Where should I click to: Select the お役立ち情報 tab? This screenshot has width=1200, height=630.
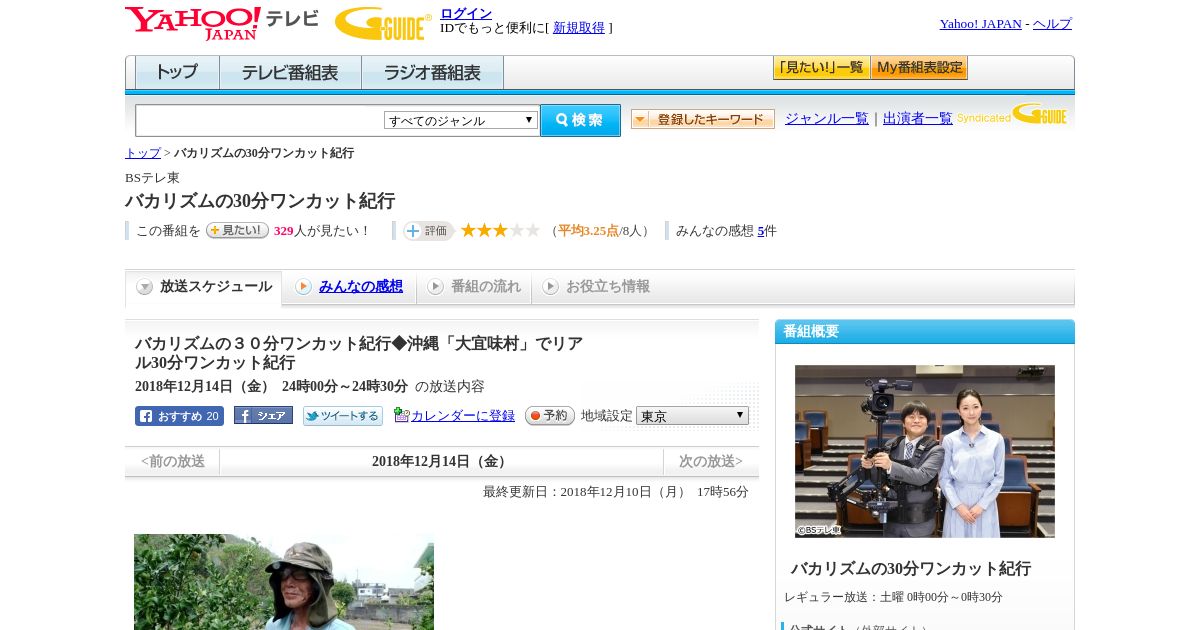[596, 287]
